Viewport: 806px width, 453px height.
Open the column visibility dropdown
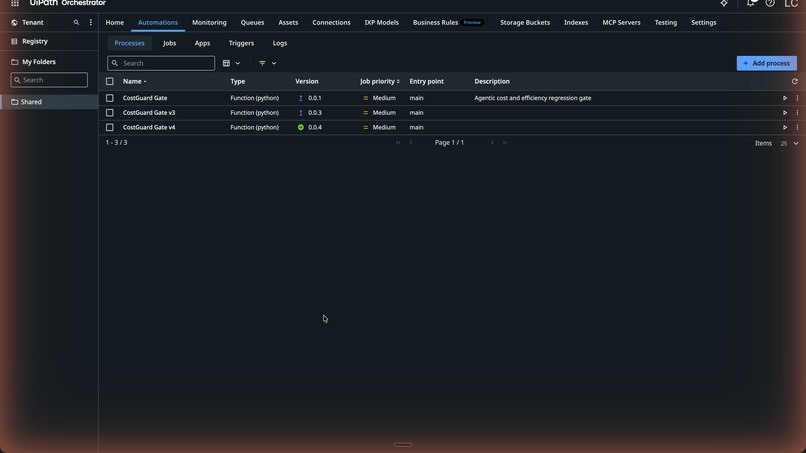point(231,63)
